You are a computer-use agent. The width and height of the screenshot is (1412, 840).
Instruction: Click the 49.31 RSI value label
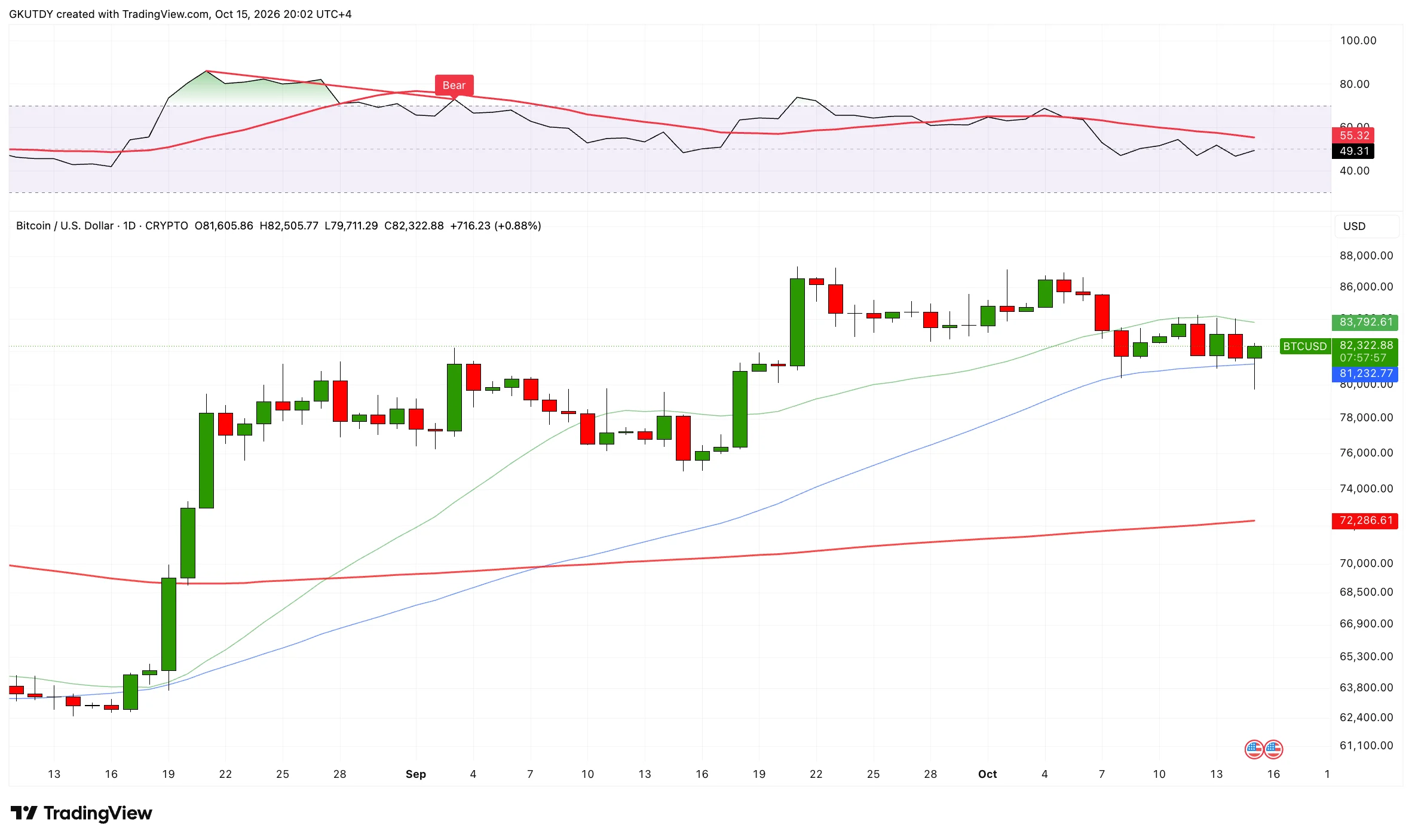coord(1353,151)
